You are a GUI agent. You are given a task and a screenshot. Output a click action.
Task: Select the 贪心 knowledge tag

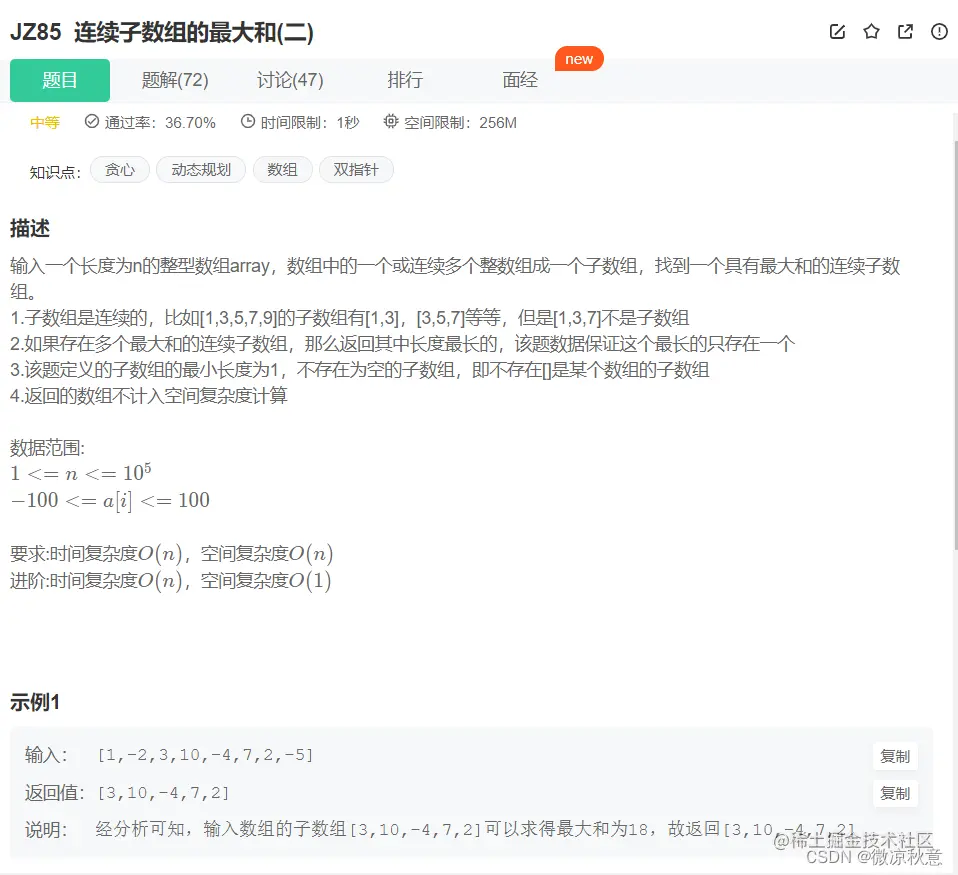pyautogui.click(x=119, y=170)
